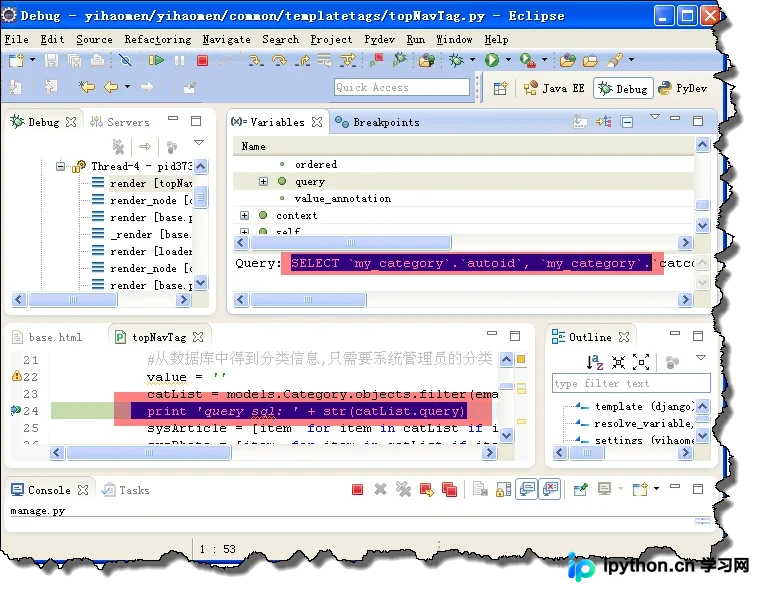
Task: Toggle breakpoint marker at line 24
Action: pos(15,411)
